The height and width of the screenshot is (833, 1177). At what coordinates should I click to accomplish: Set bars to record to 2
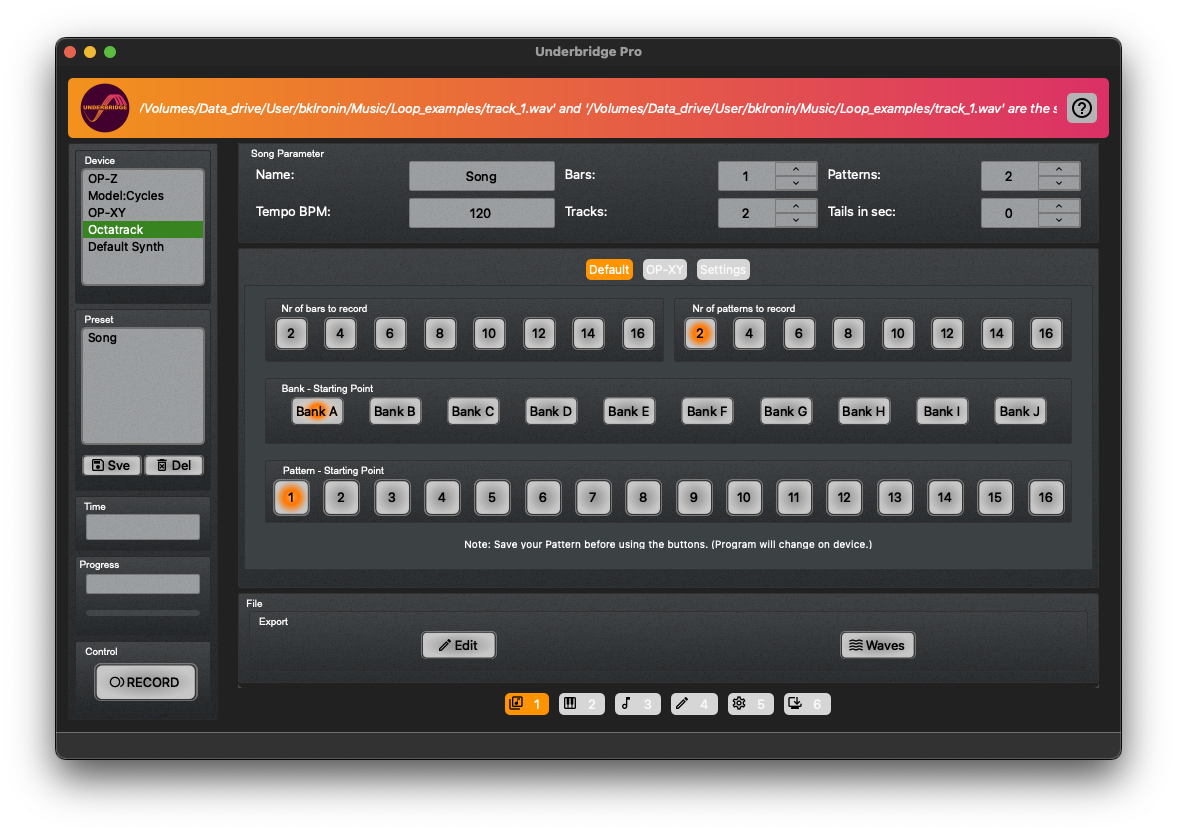point(290,333)
